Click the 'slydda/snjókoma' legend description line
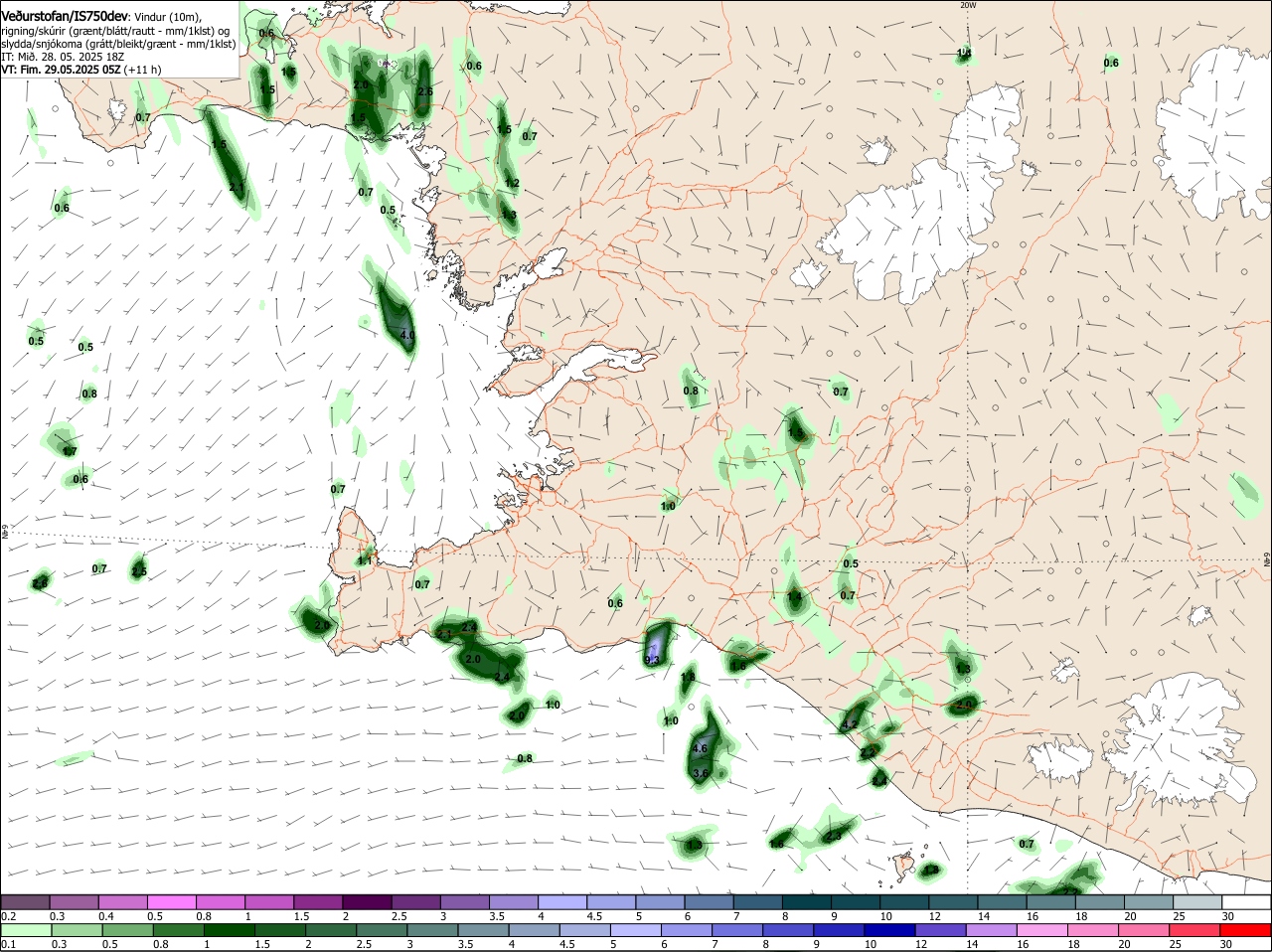The width and height of the screenshot is (1272, 952). click(x=118, y=44)
